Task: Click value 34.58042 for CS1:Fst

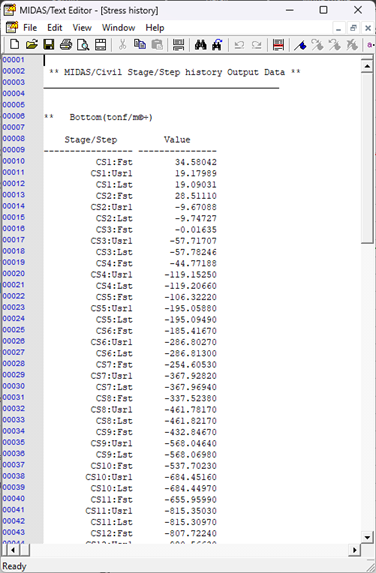Action: click(195, 162)
